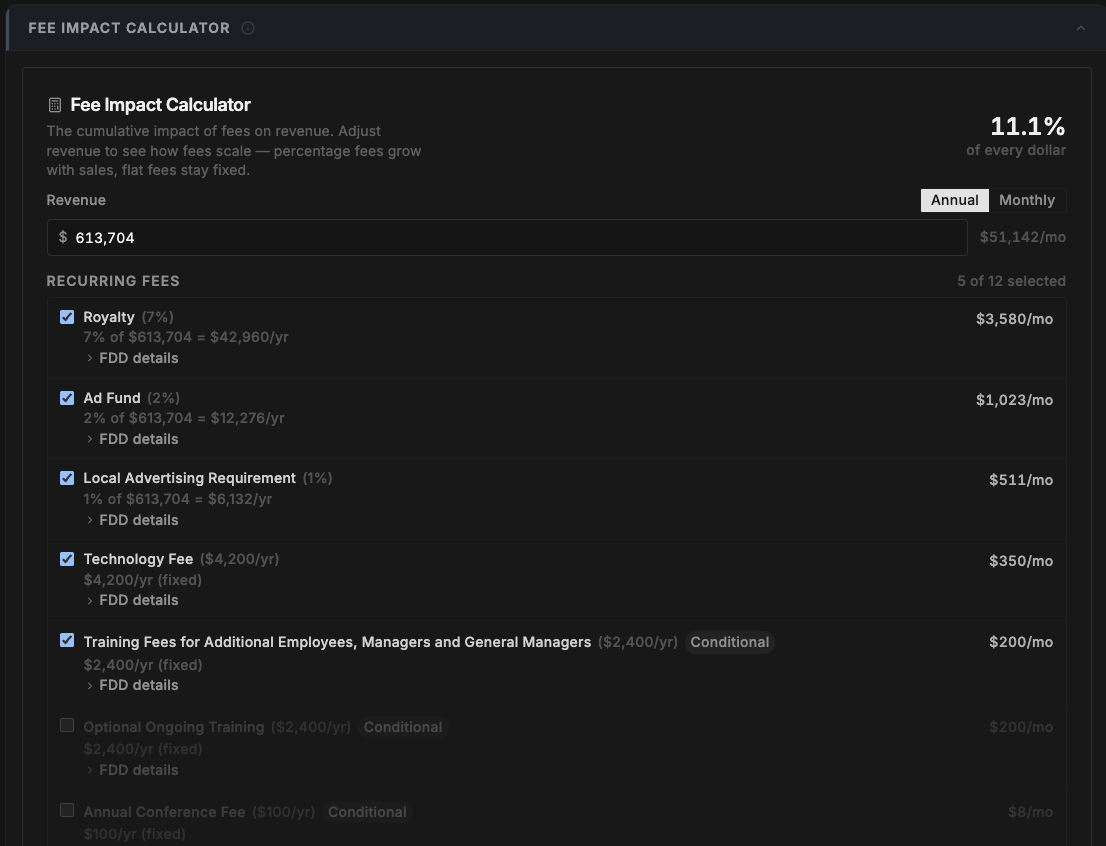Click the calculator icon next to the title

point(54,105)
